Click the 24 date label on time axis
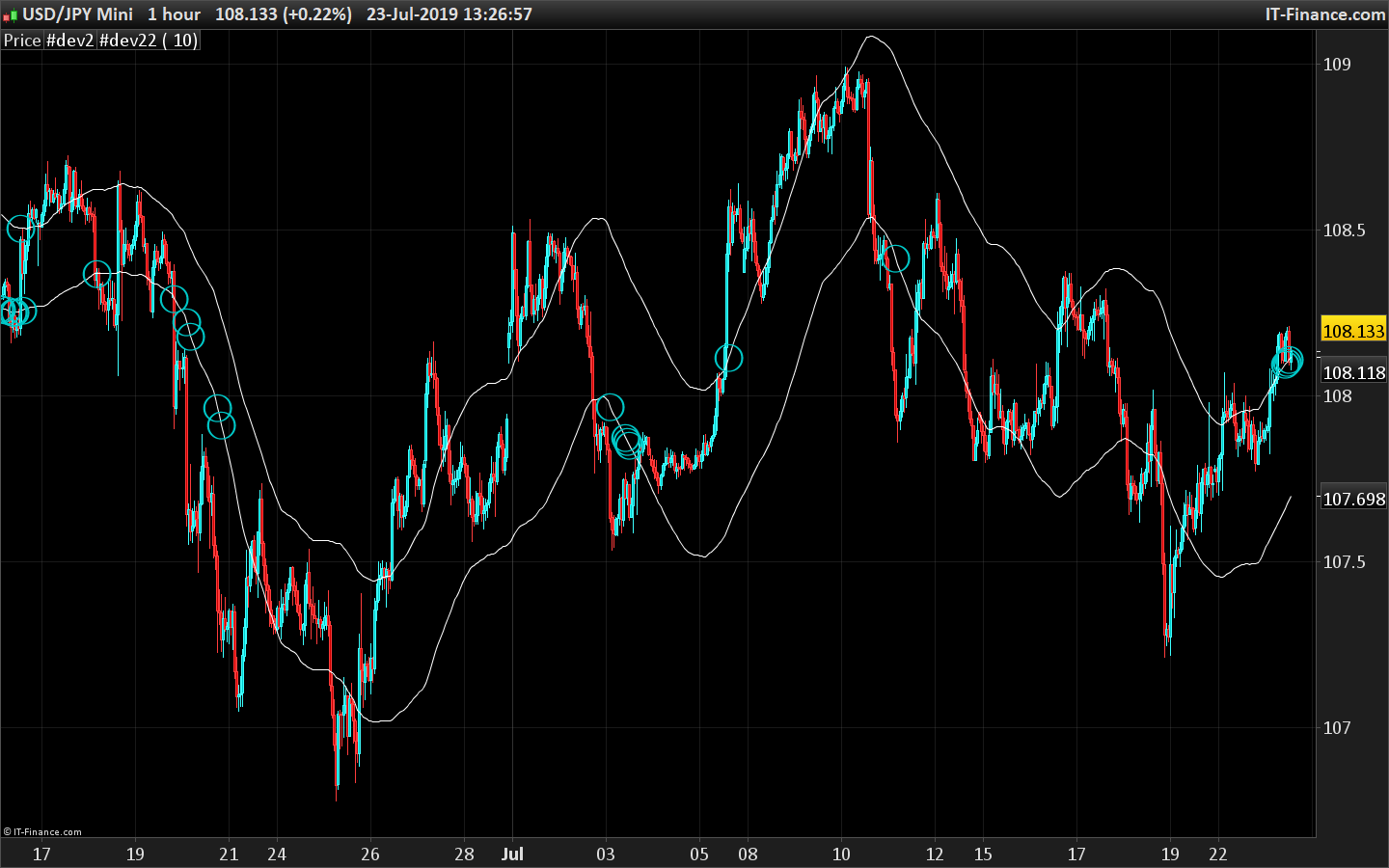Viewport: 1389px width, 868px height. pyautogui.click(x=277, y=854)
